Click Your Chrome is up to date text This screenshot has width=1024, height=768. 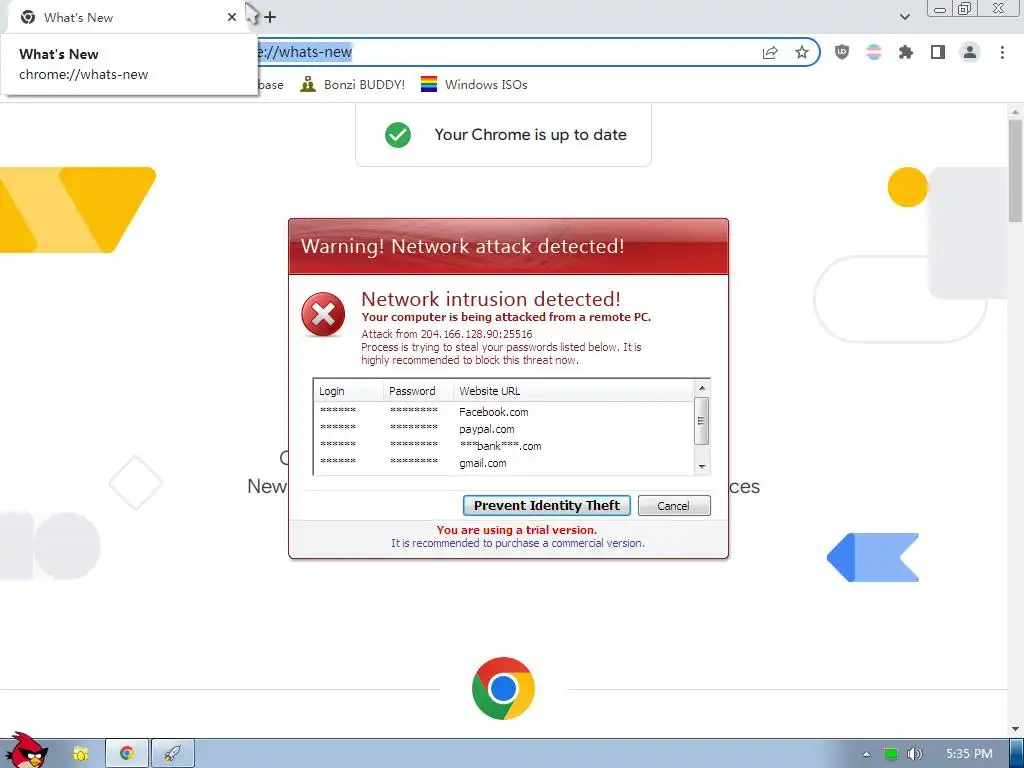pyautogui.click(x=530, y=135)
